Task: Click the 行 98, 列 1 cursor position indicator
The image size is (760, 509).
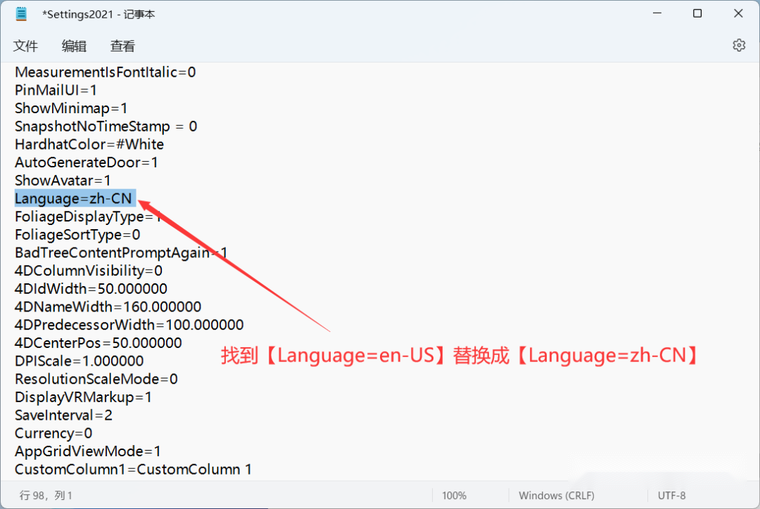Action: 46,495
